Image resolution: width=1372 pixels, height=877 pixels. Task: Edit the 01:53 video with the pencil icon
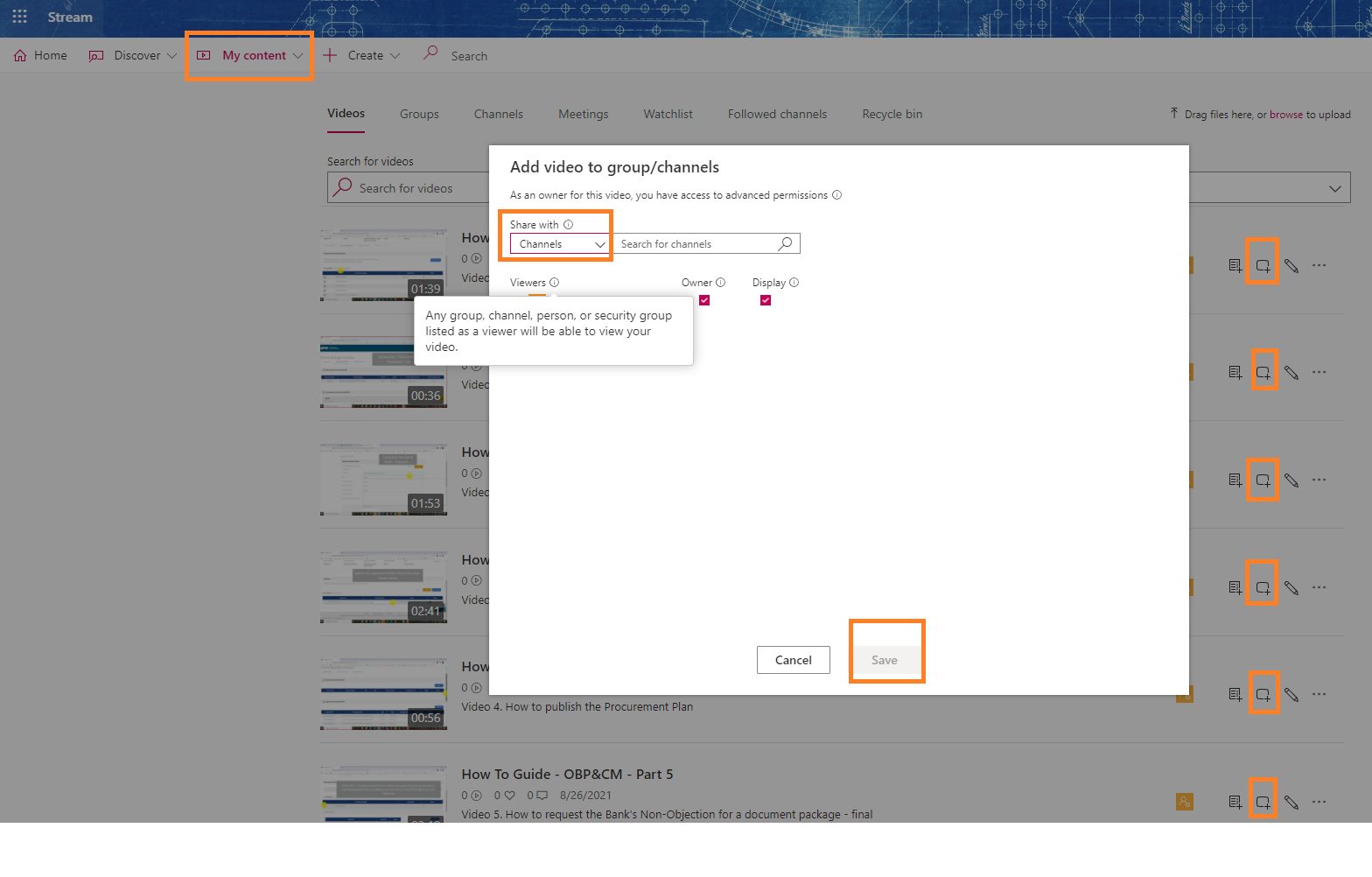(1291, 480)
